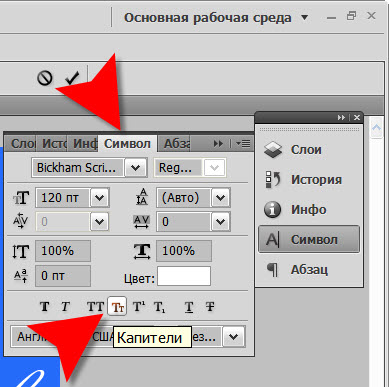Click the white Цвет text color swatch
The width and height of the screenshot is (389, 387).
coord(184,276)
